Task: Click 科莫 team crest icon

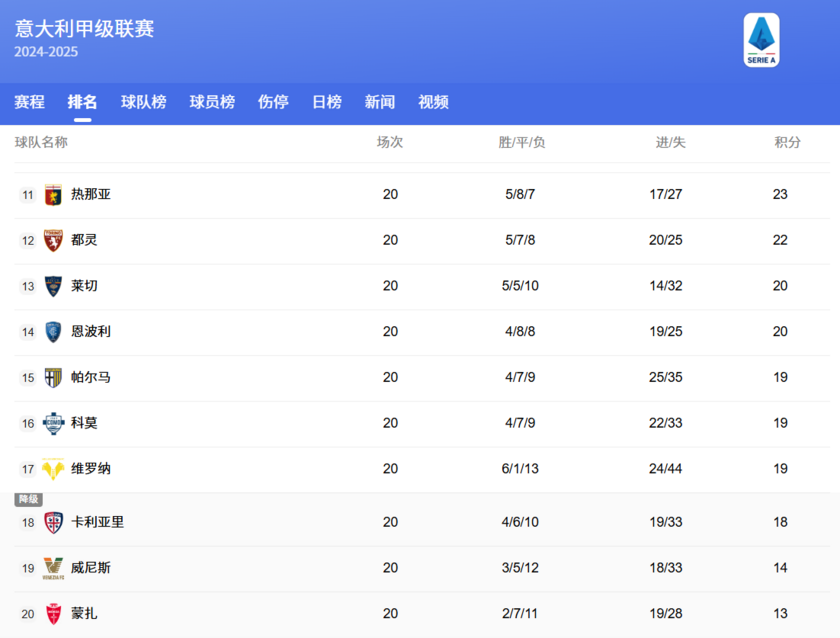Action: 51,423
